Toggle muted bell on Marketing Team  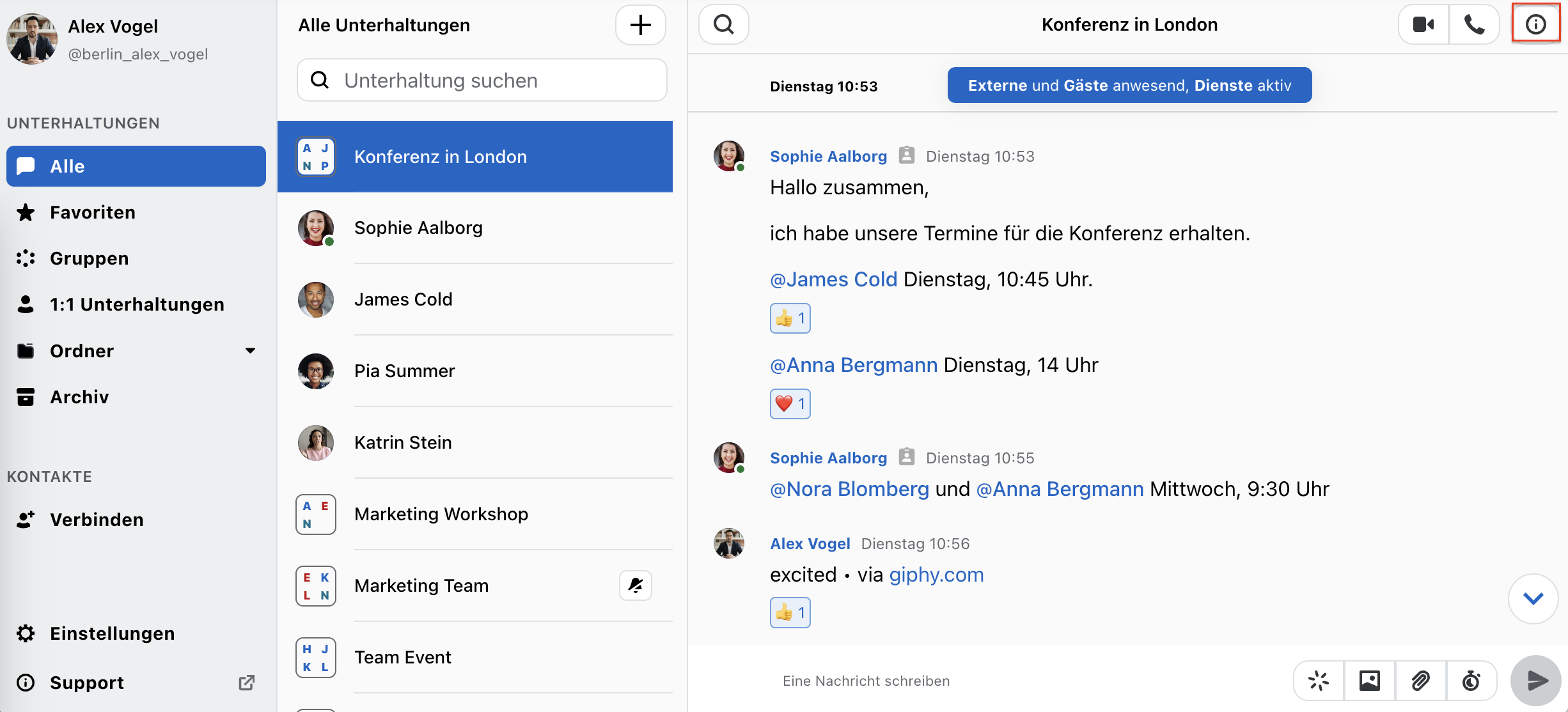click(x=635, y=585)
